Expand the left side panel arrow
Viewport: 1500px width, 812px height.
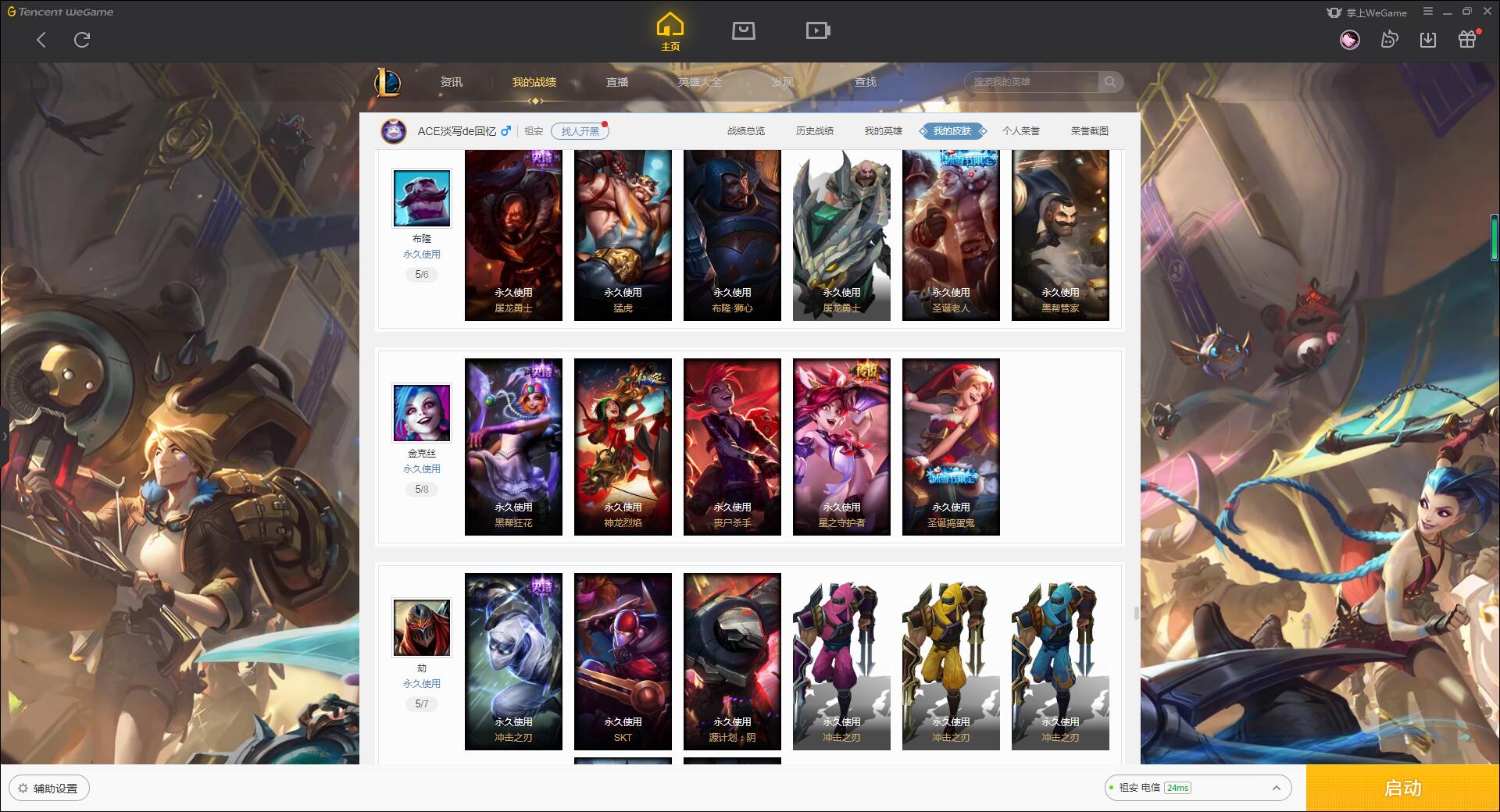click(4, 436)
